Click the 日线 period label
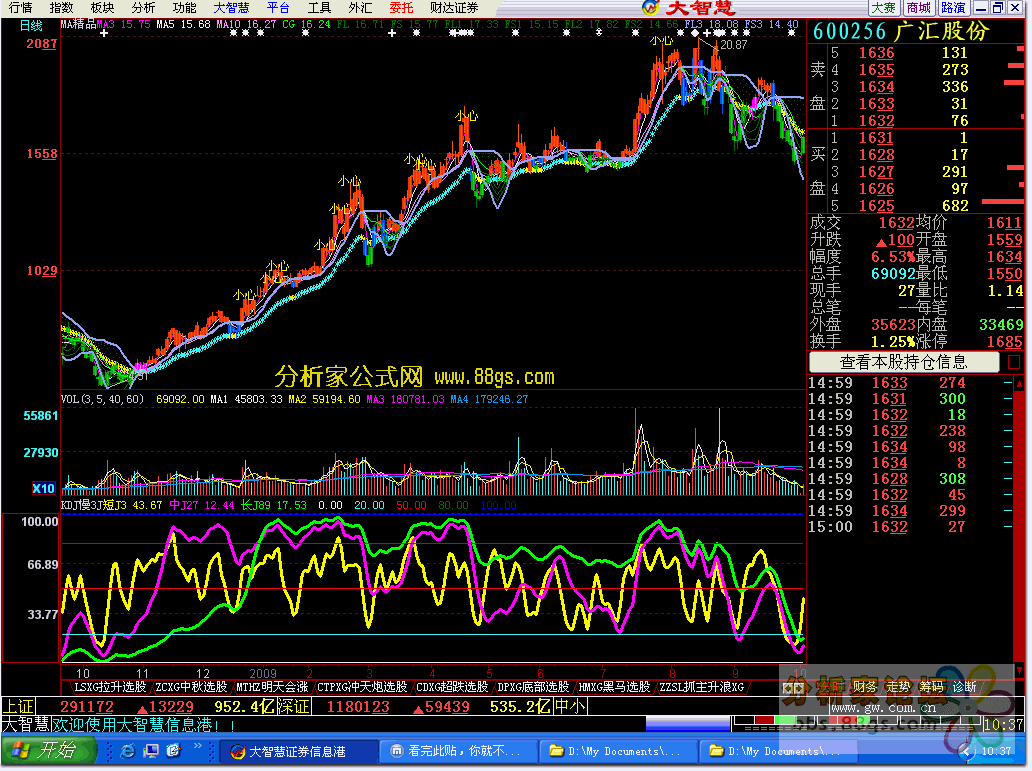This screenshot has width=1032, height=771. pos(31,26)
